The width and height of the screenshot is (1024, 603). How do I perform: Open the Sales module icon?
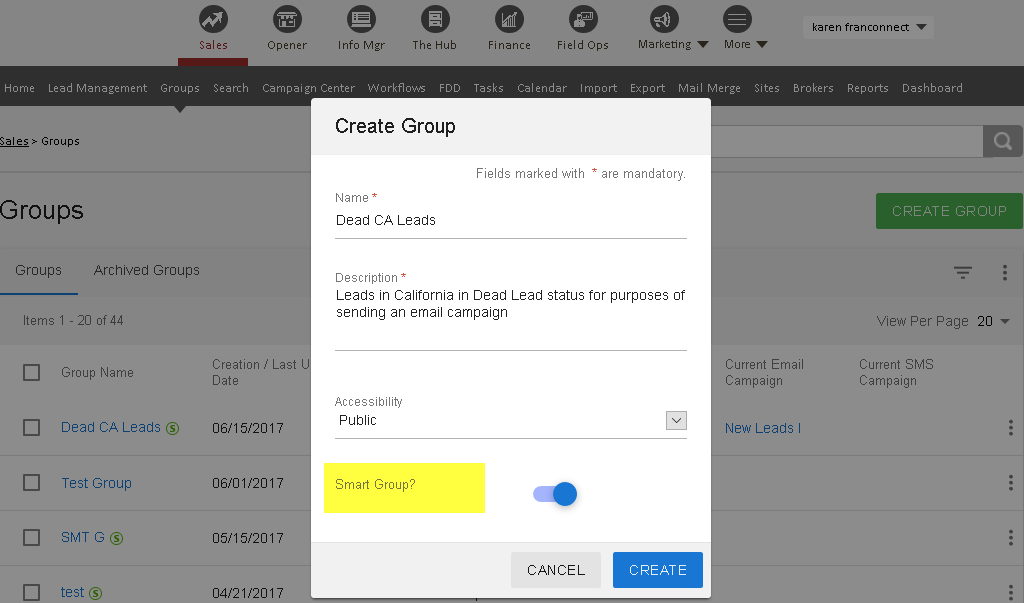coord(213,20)
